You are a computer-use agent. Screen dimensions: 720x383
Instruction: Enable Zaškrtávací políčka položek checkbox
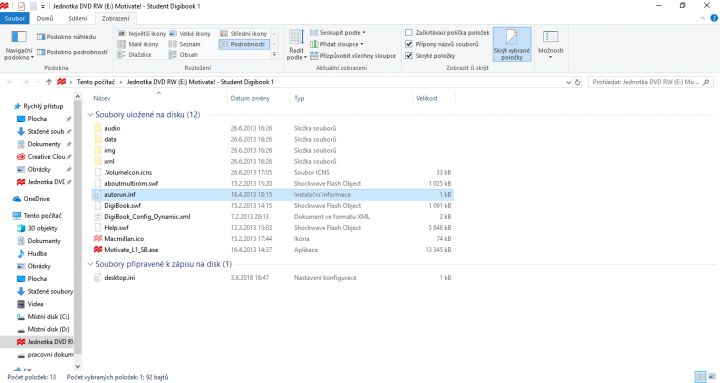tap(409, 33)
